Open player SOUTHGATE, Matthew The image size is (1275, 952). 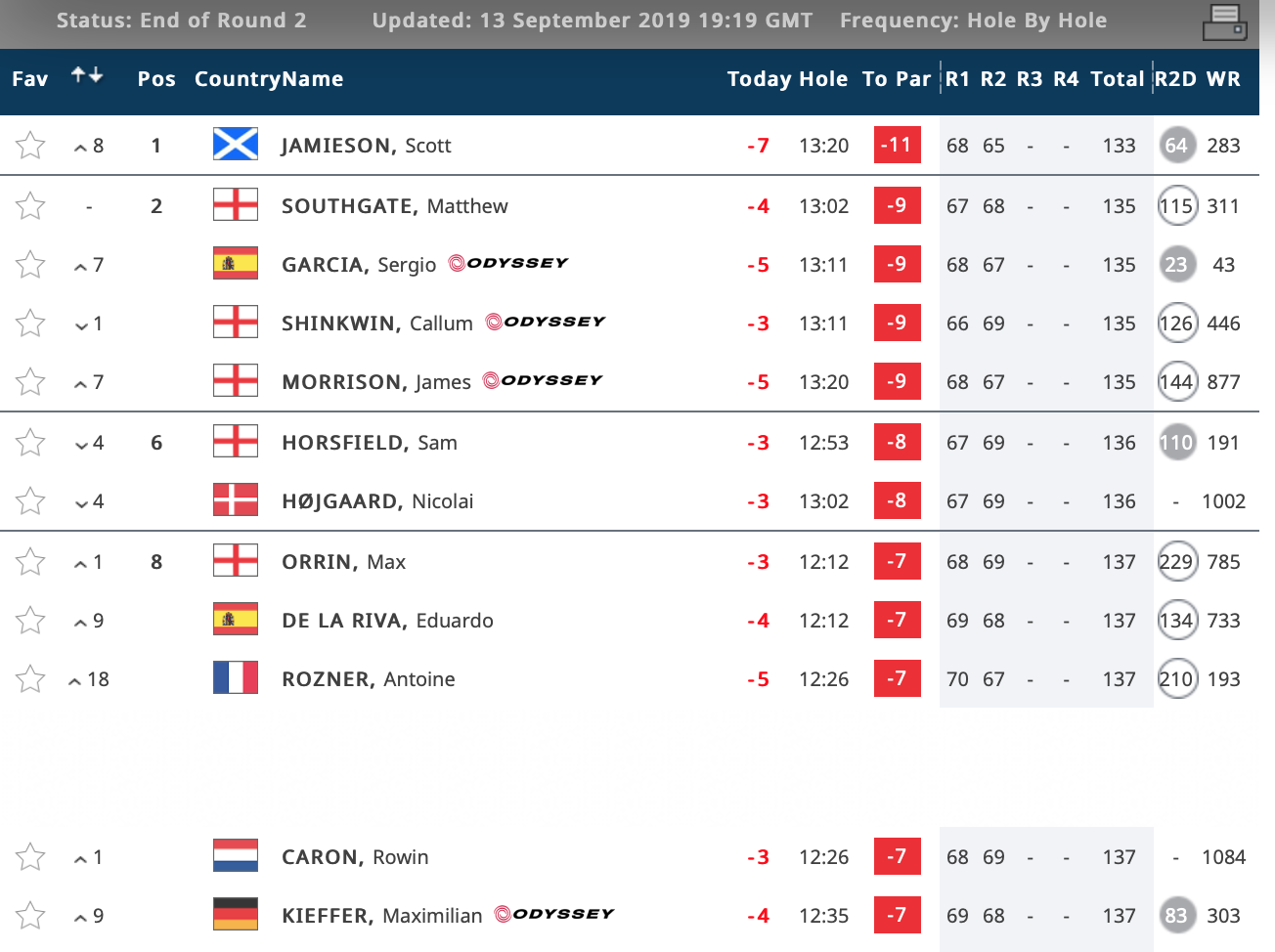point(395,206)
